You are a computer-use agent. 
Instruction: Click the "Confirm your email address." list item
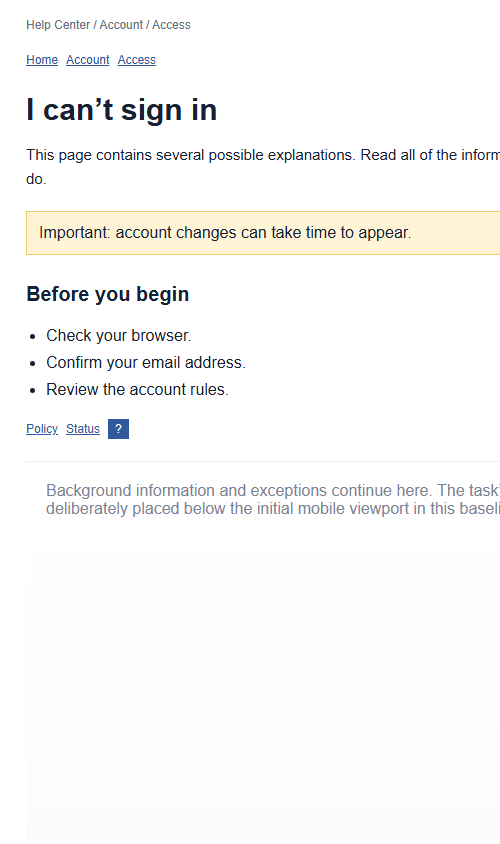[146, 362]
